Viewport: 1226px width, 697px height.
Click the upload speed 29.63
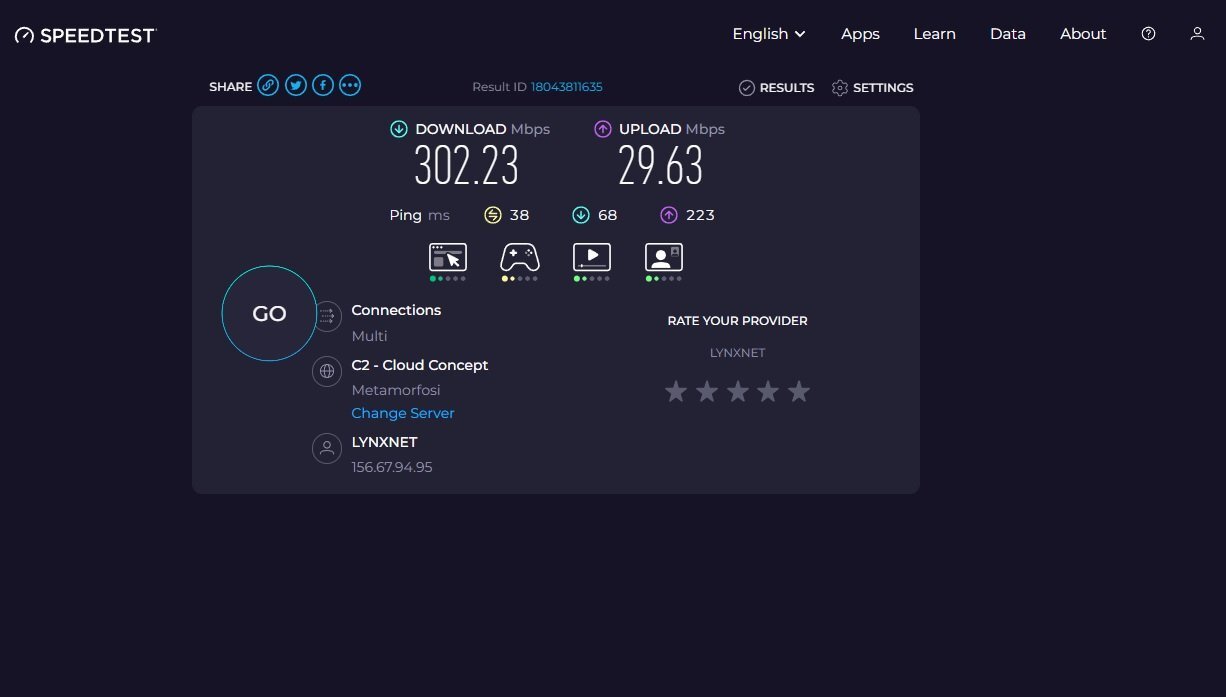coord(660,166)
